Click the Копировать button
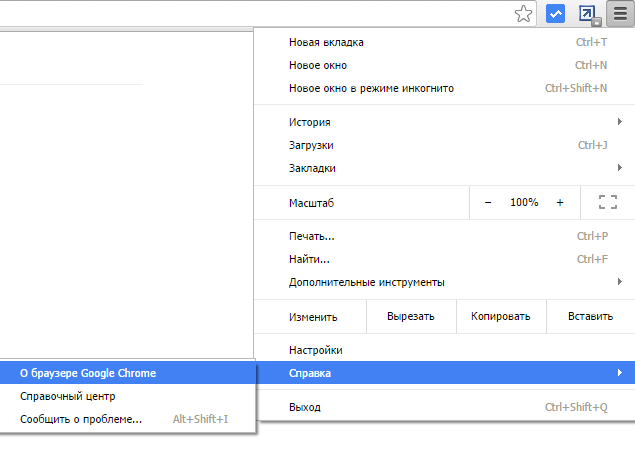Image resolution: width=635 pixels, height=474 pixels. coord(501,316)
